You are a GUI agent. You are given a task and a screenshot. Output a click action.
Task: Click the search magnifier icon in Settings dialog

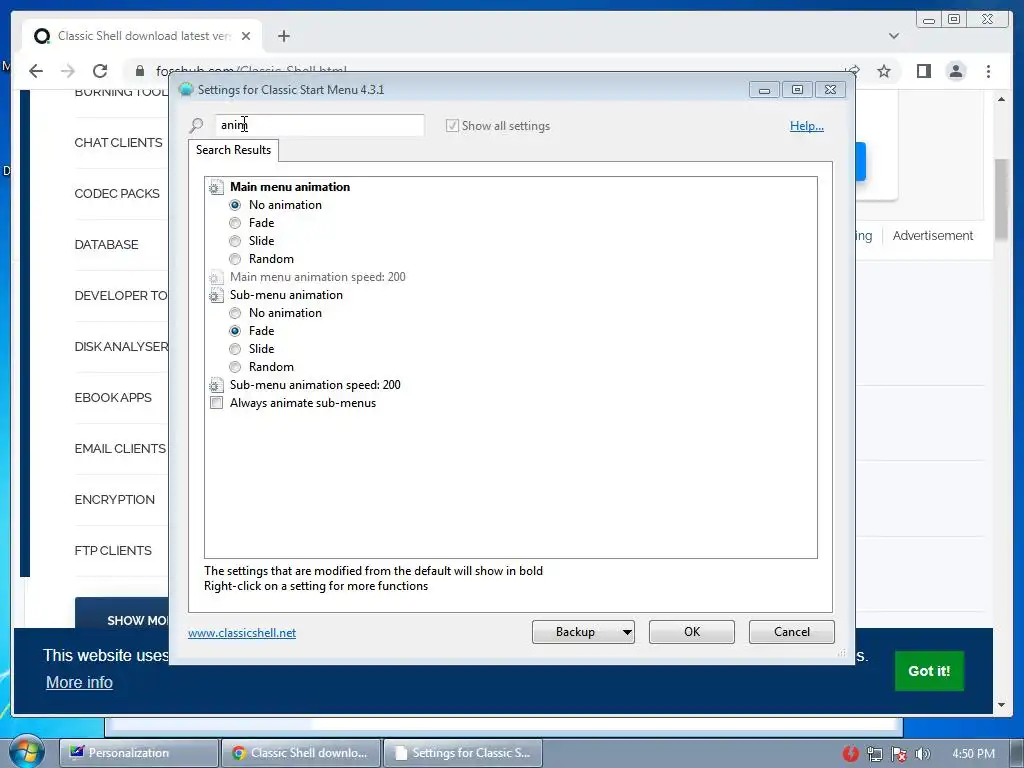196,125
